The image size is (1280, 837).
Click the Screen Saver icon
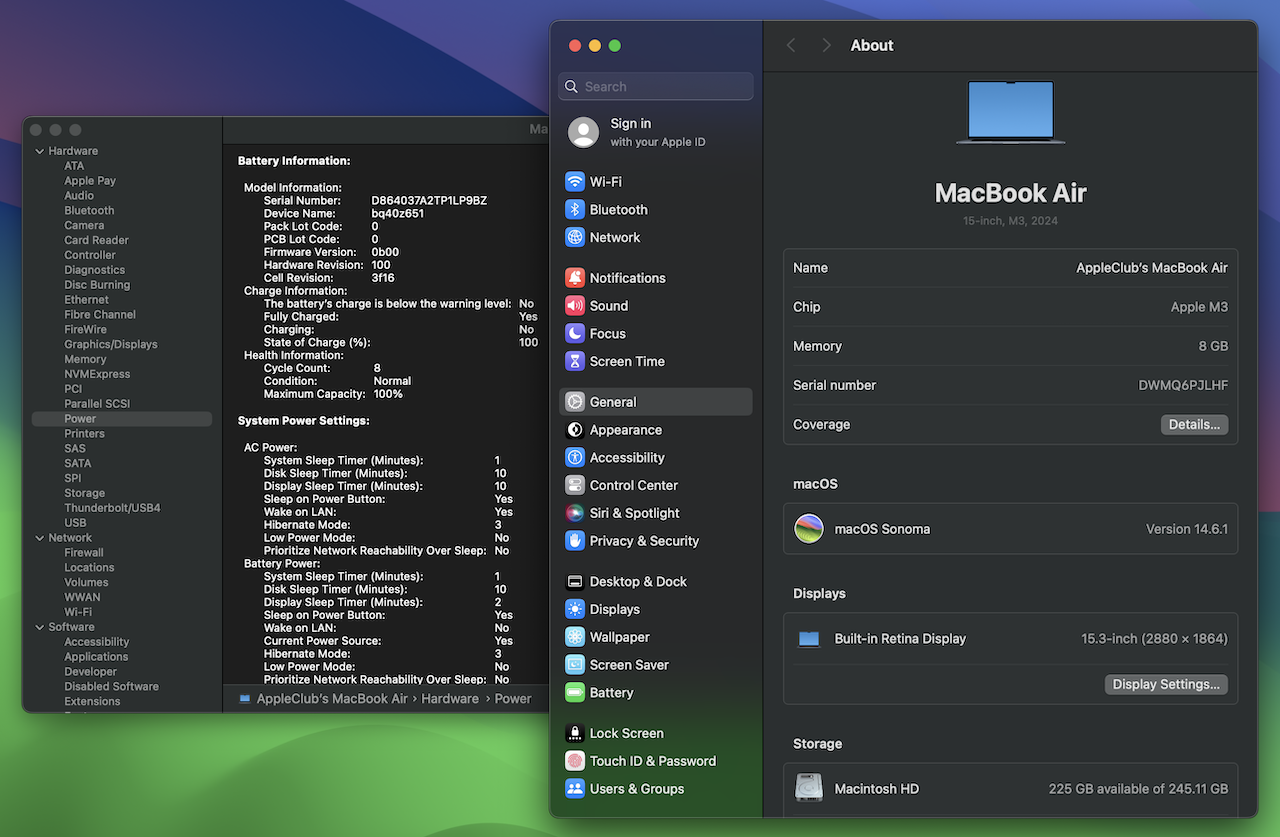(x=575, y=665)
